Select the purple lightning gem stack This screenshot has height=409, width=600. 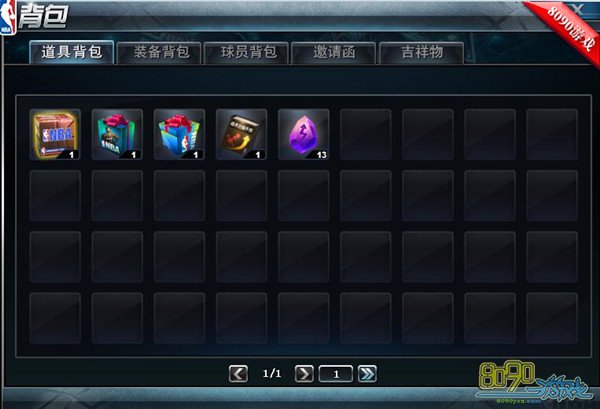[303, 134]
